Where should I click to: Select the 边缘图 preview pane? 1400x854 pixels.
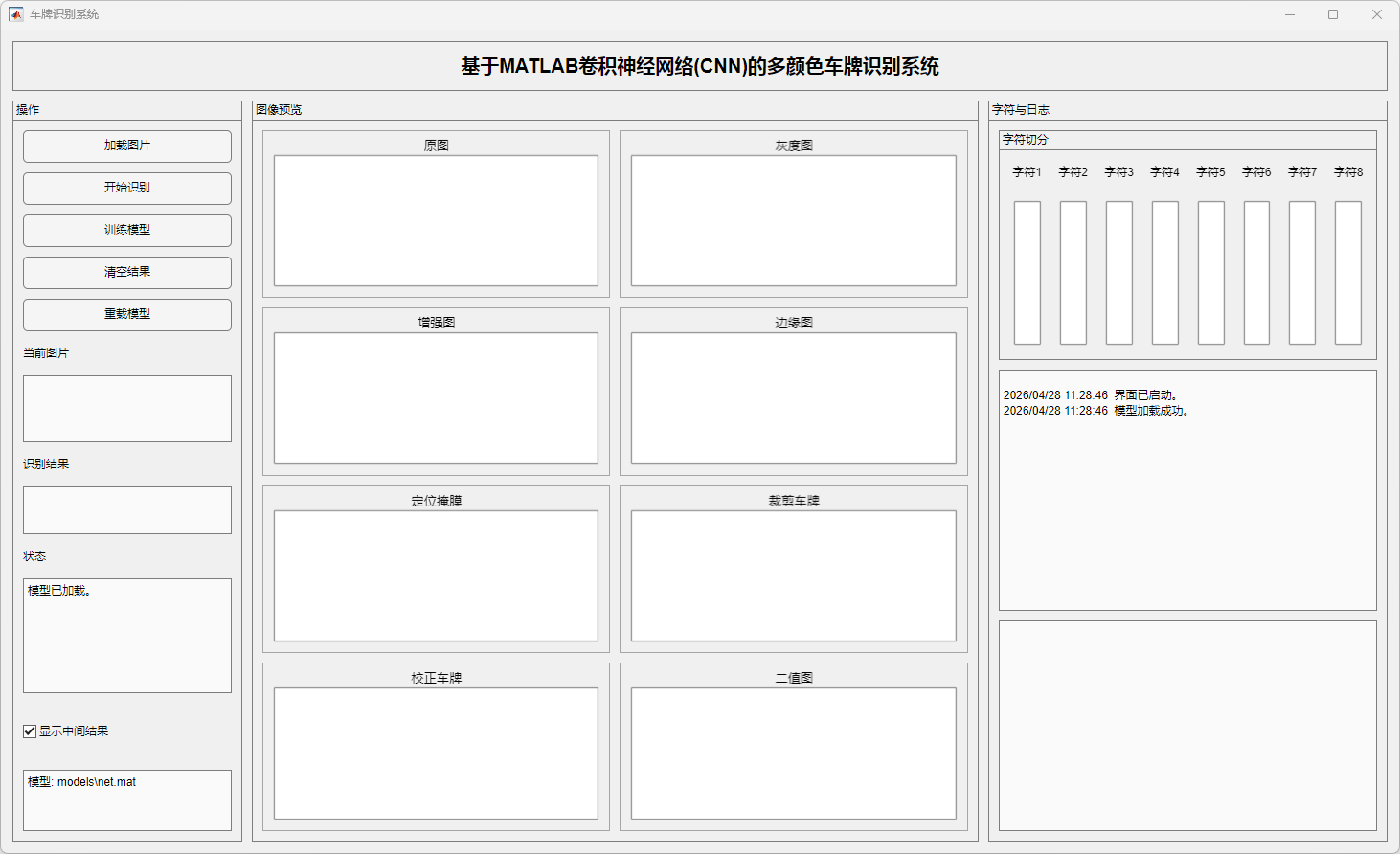click(x=793, y=398)
